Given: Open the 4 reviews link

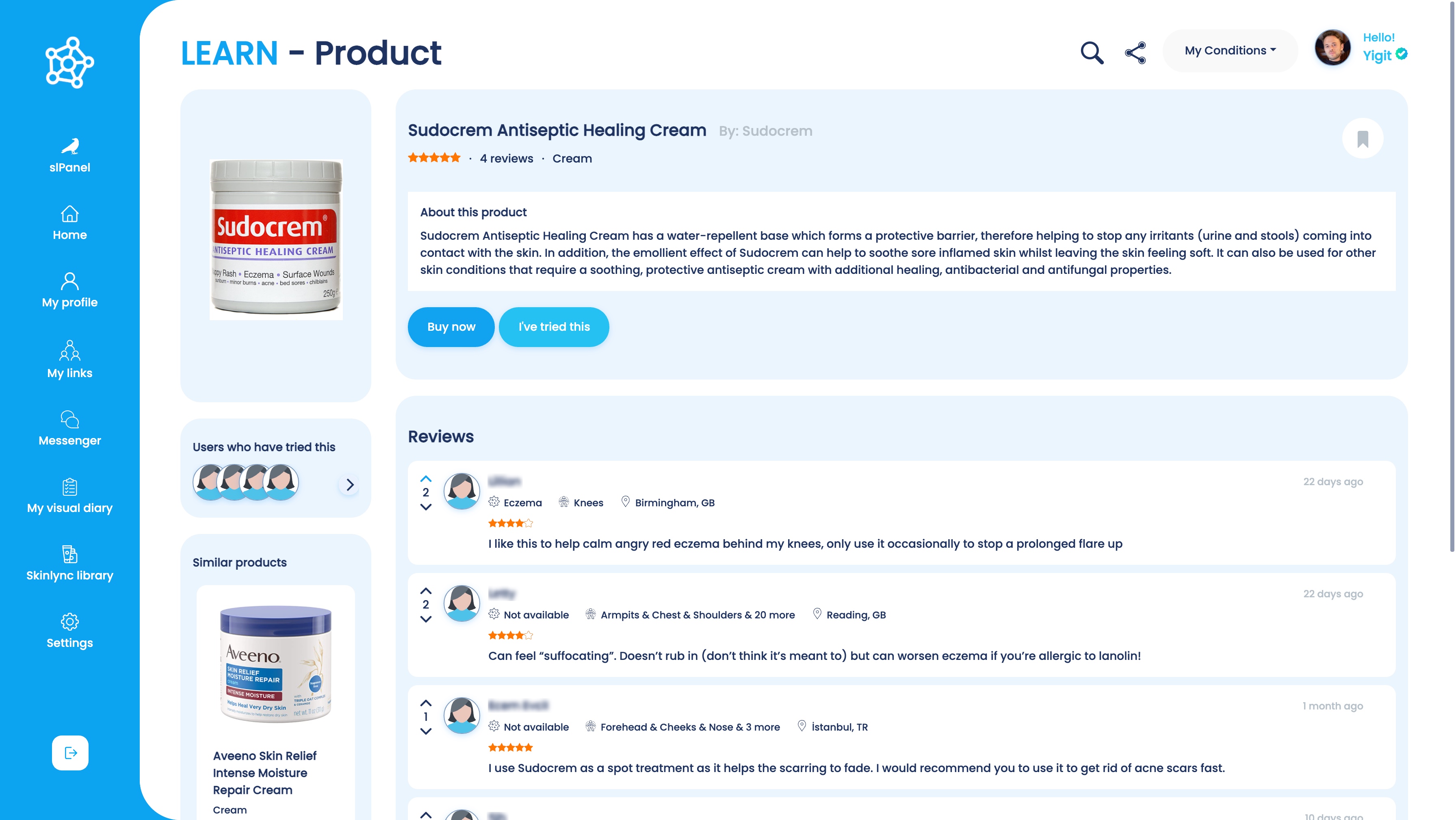Looking at the screenshot, I should click(507, 159).
